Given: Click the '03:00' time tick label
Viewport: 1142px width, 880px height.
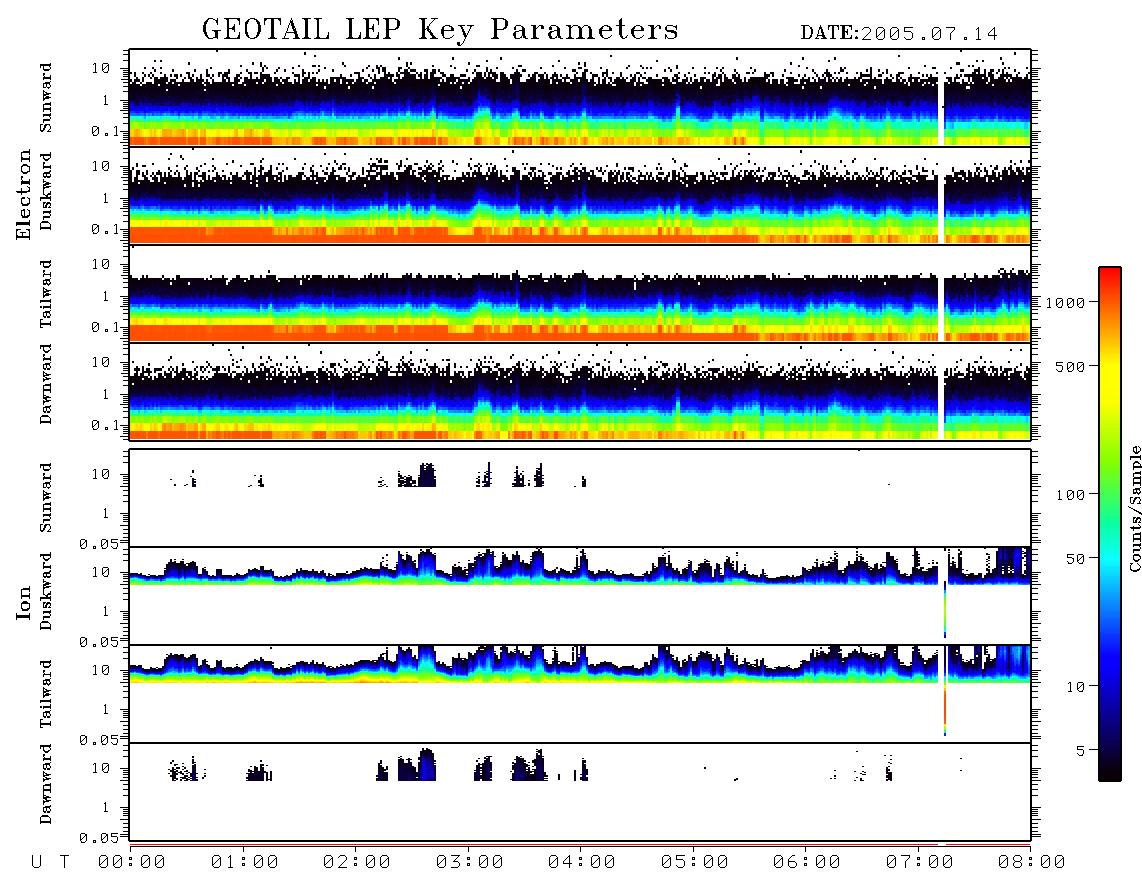Looking at the screenshot, I should (470, 862).
